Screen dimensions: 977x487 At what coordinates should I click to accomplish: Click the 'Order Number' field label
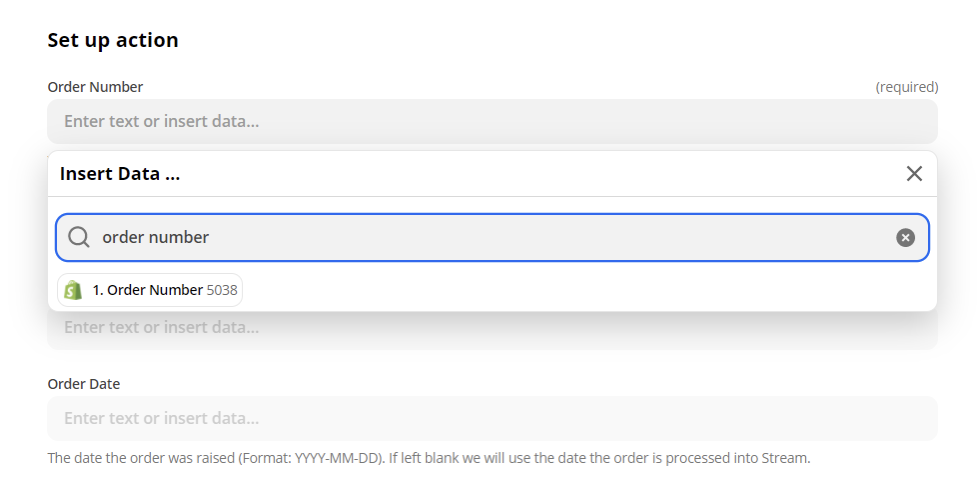click(95, 87)
